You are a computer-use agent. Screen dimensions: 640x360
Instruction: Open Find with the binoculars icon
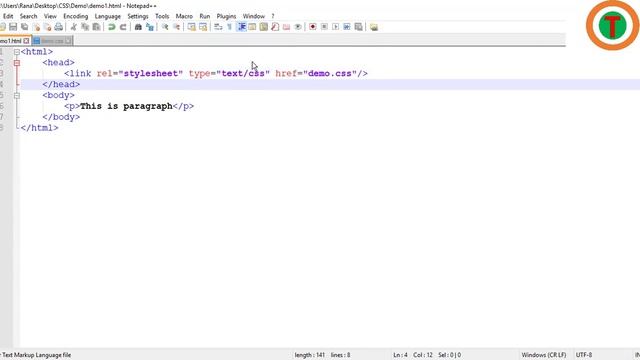coord(138,27)
